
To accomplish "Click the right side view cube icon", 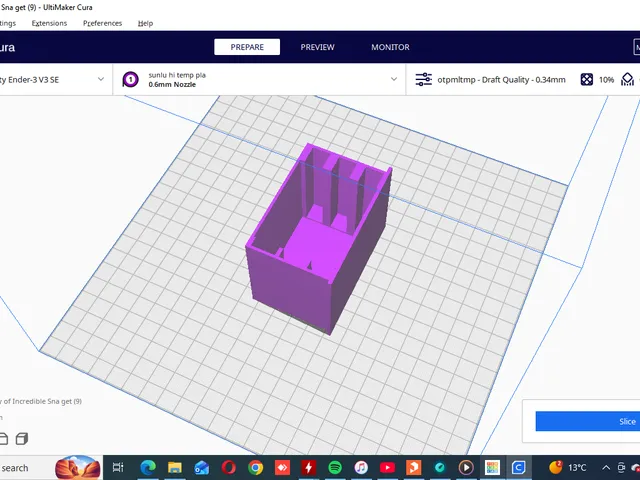I will [x=22, y=439].
